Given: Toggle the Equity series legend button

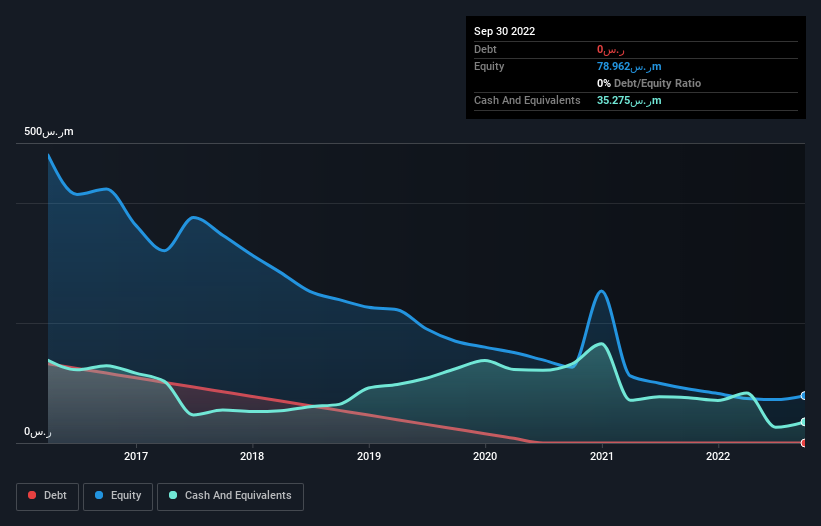Looking at the screenshot, I should pos(118,496).
